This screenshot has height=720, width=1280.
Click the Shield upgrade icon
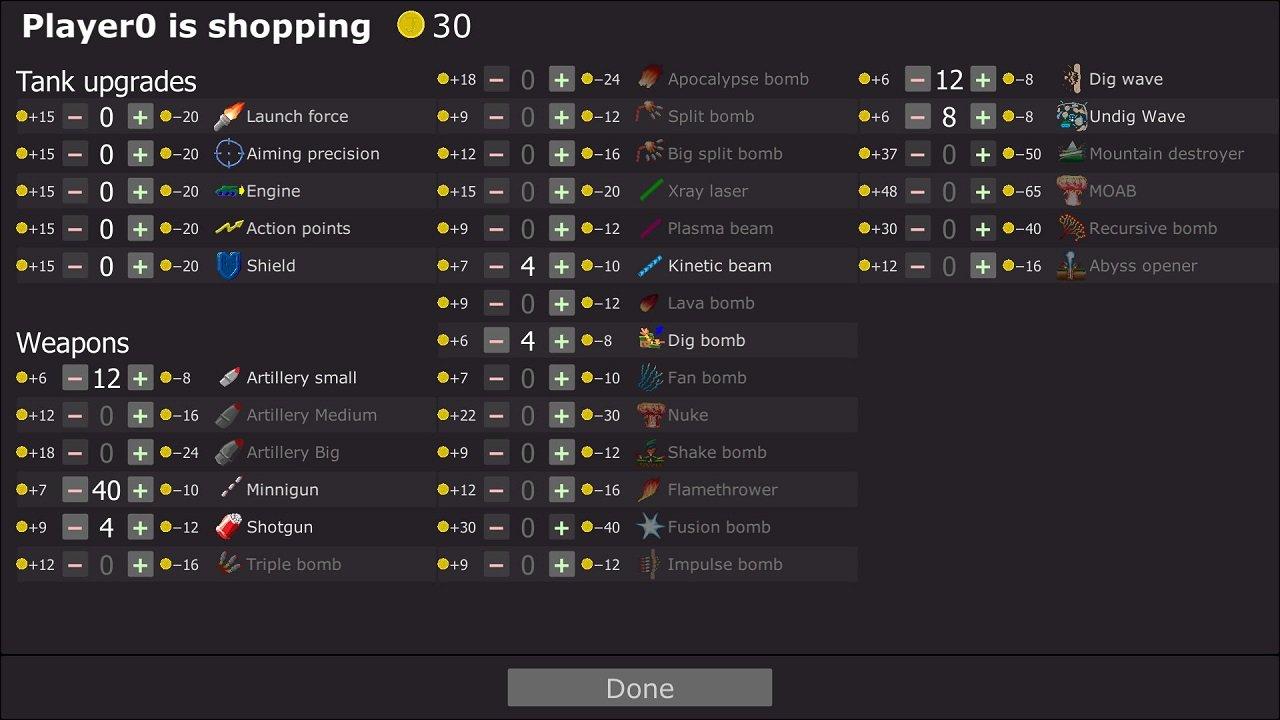[229, 266]
